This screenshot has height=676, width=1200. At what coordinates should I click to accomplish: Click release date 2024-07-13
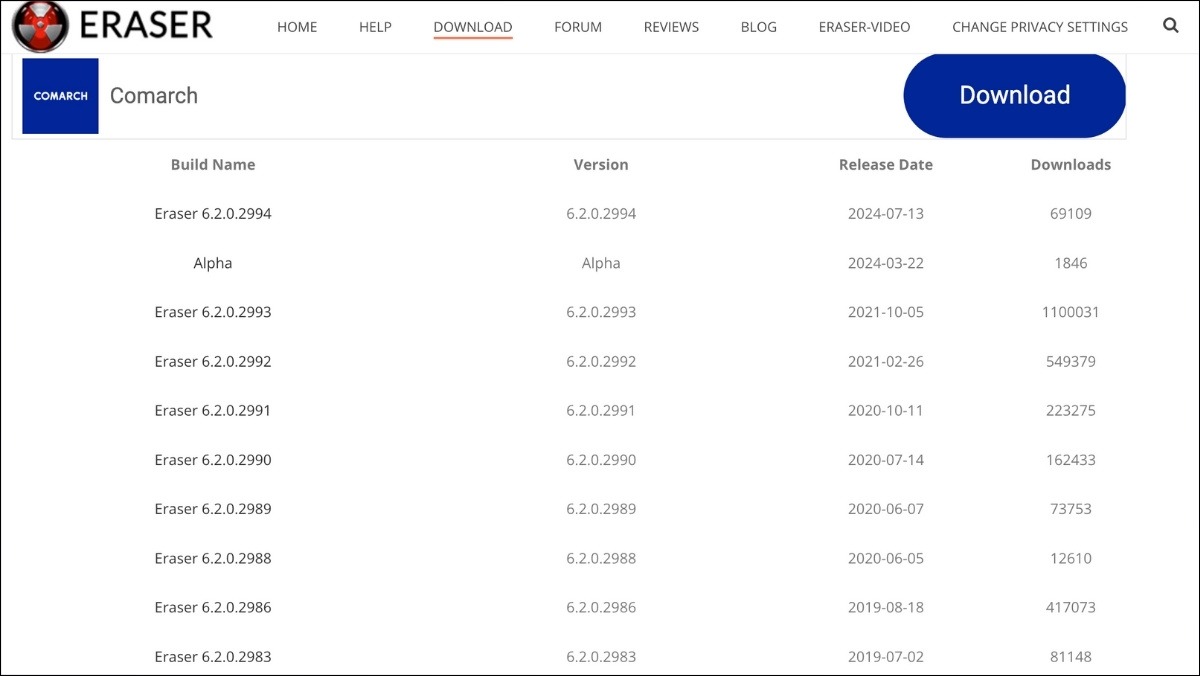pyautogui.click(x=886, y=214)
